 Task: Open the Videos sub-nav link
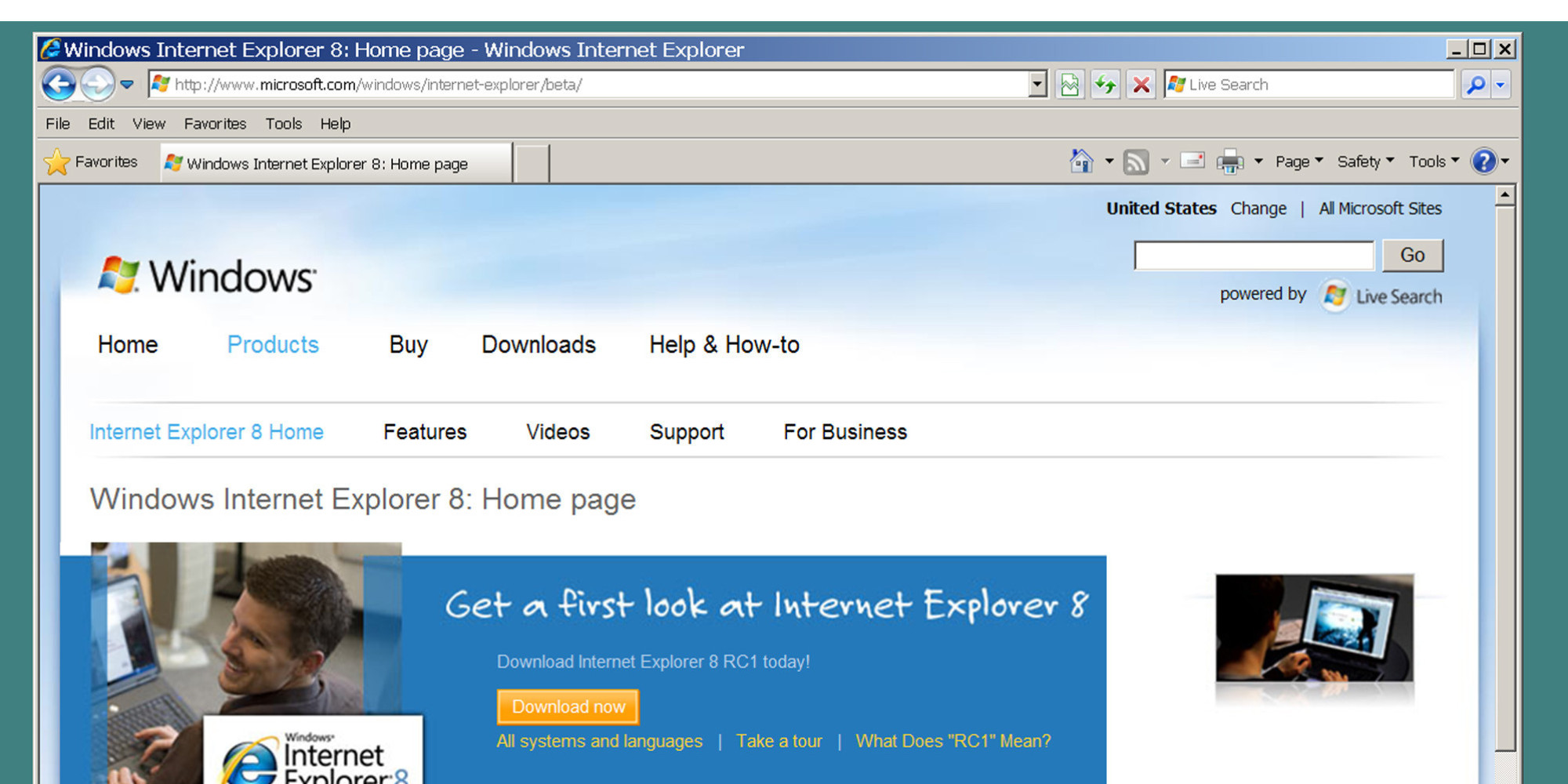[557, 432]
